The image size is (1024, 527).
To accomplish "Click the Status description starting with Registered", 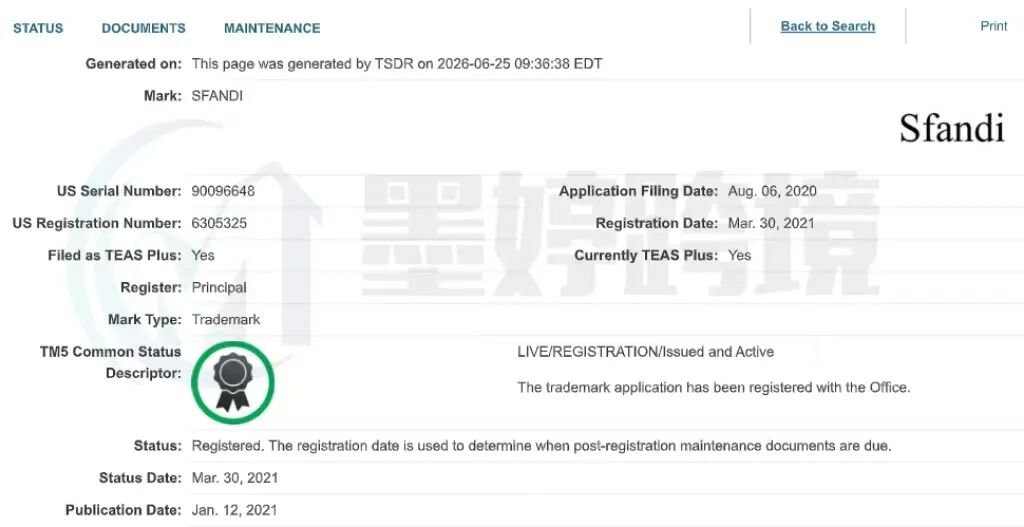I will click(x=541, y=446).
